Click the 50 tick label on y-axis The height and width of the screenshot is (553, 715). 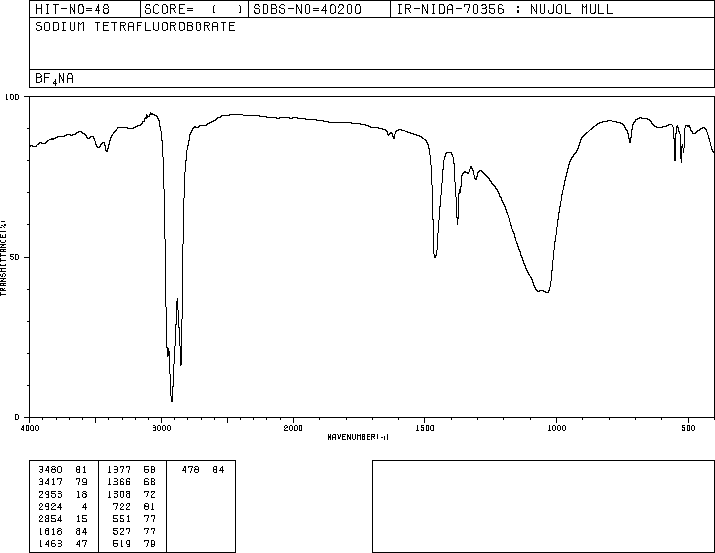[x=14, y=257]
